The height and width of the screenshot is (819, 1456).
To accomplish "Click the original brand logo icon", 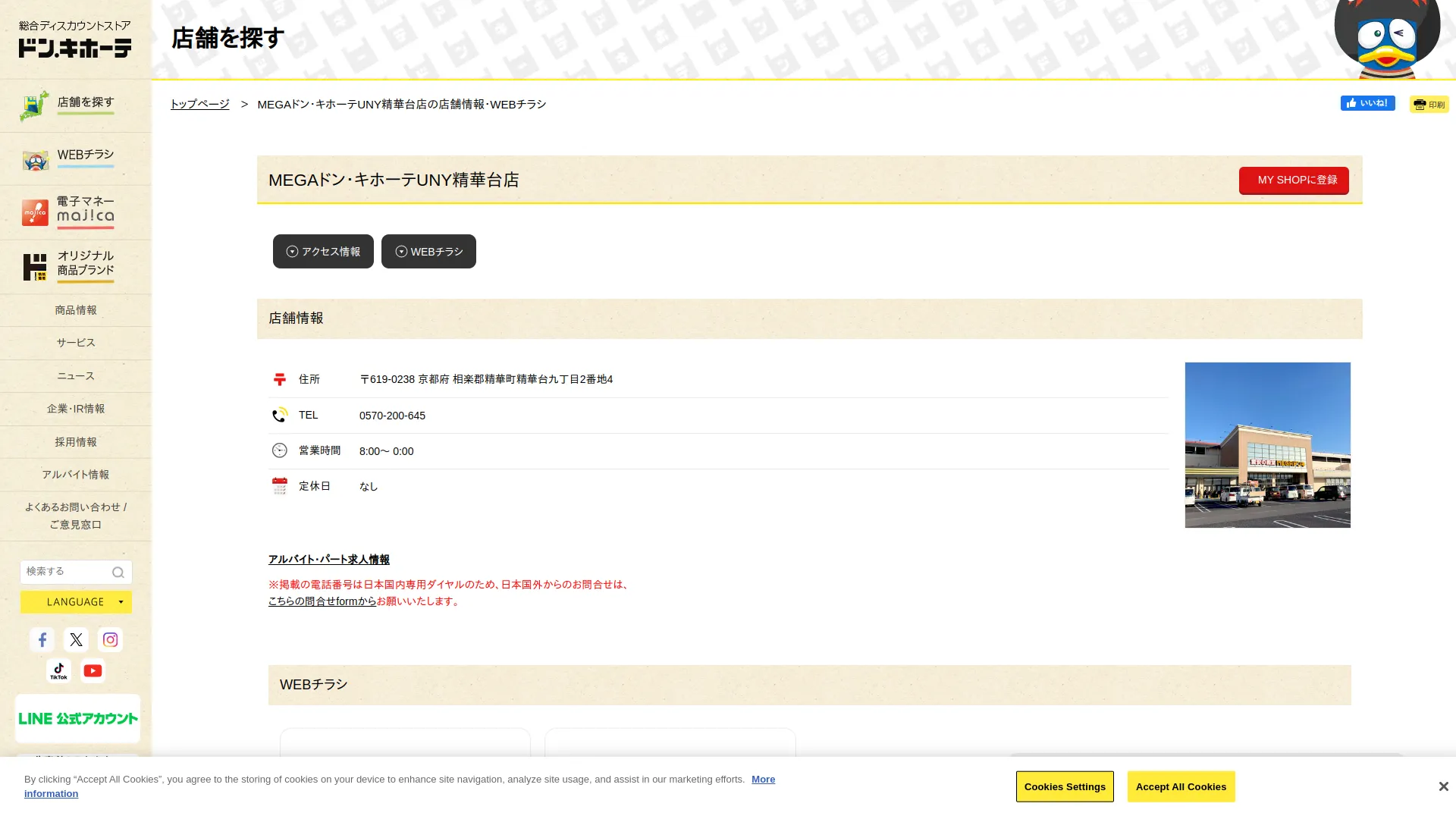I will point(35,267).
